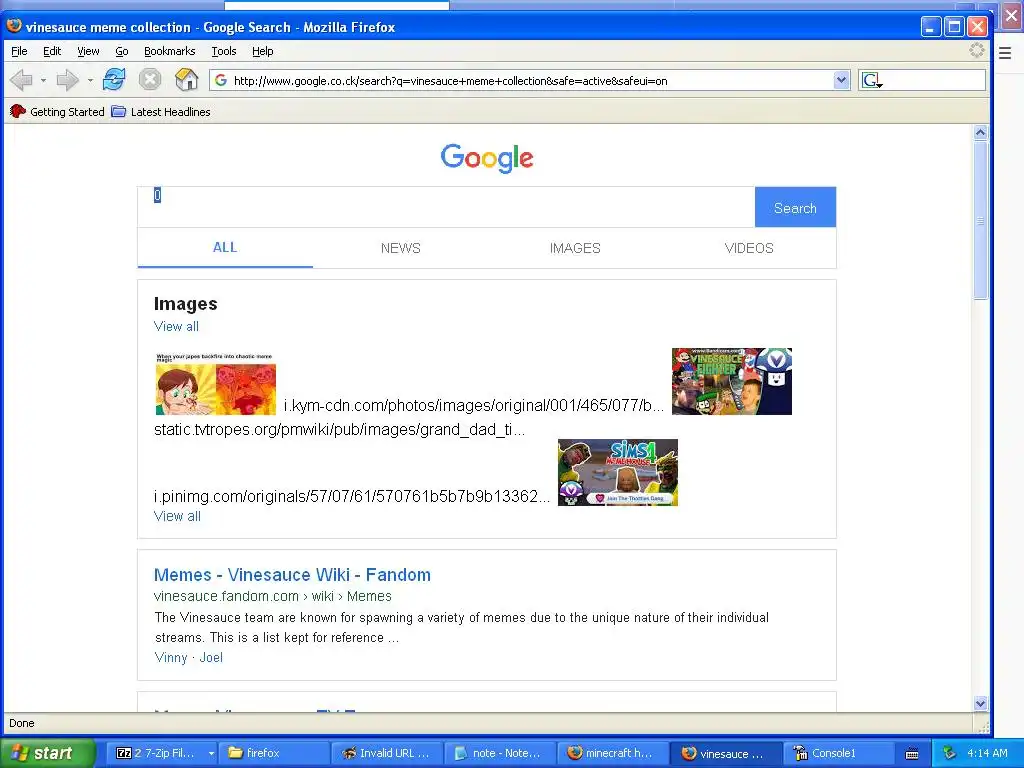Viewport: 1024px width, 768px height.
Task: Switch to the firefox folder taskbar item
Action: click(x=274, y=753)
